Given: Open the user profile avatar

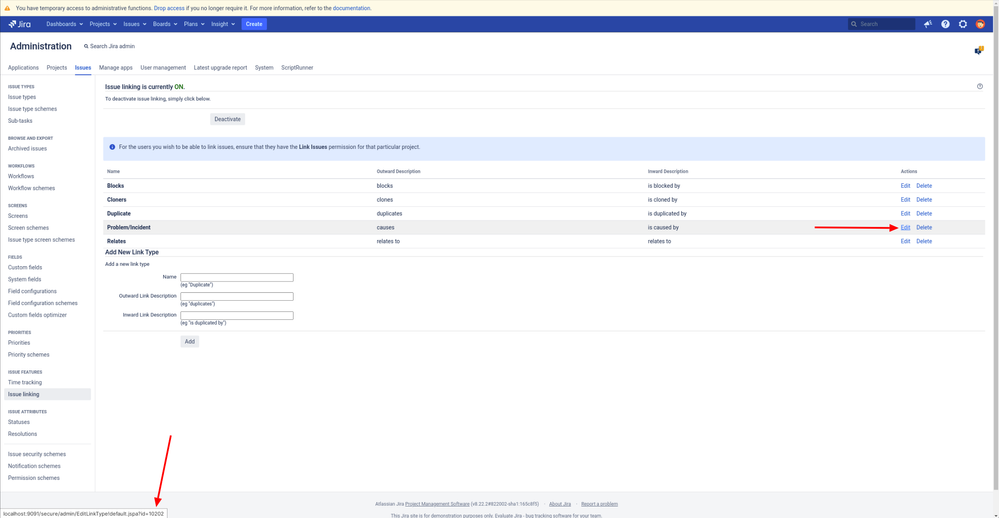Looking at the screenshot, I should [981, 24].
